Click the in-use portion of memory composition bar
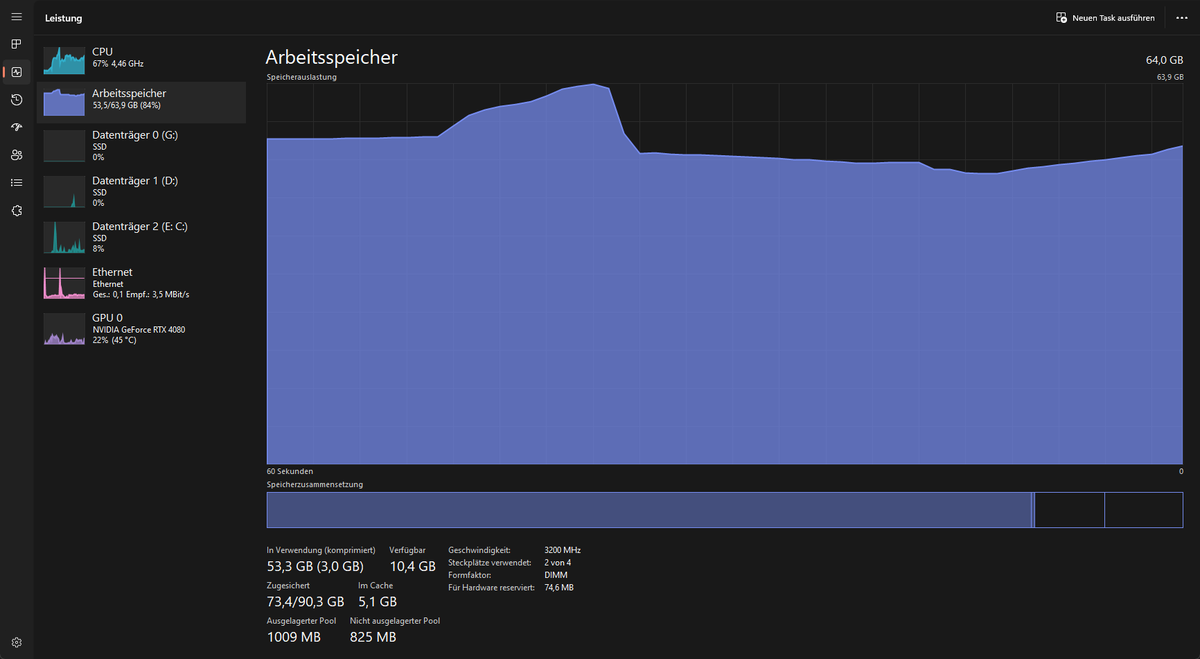The height and width of the screenshot is (659, 1200). click(x=649, y=509)
